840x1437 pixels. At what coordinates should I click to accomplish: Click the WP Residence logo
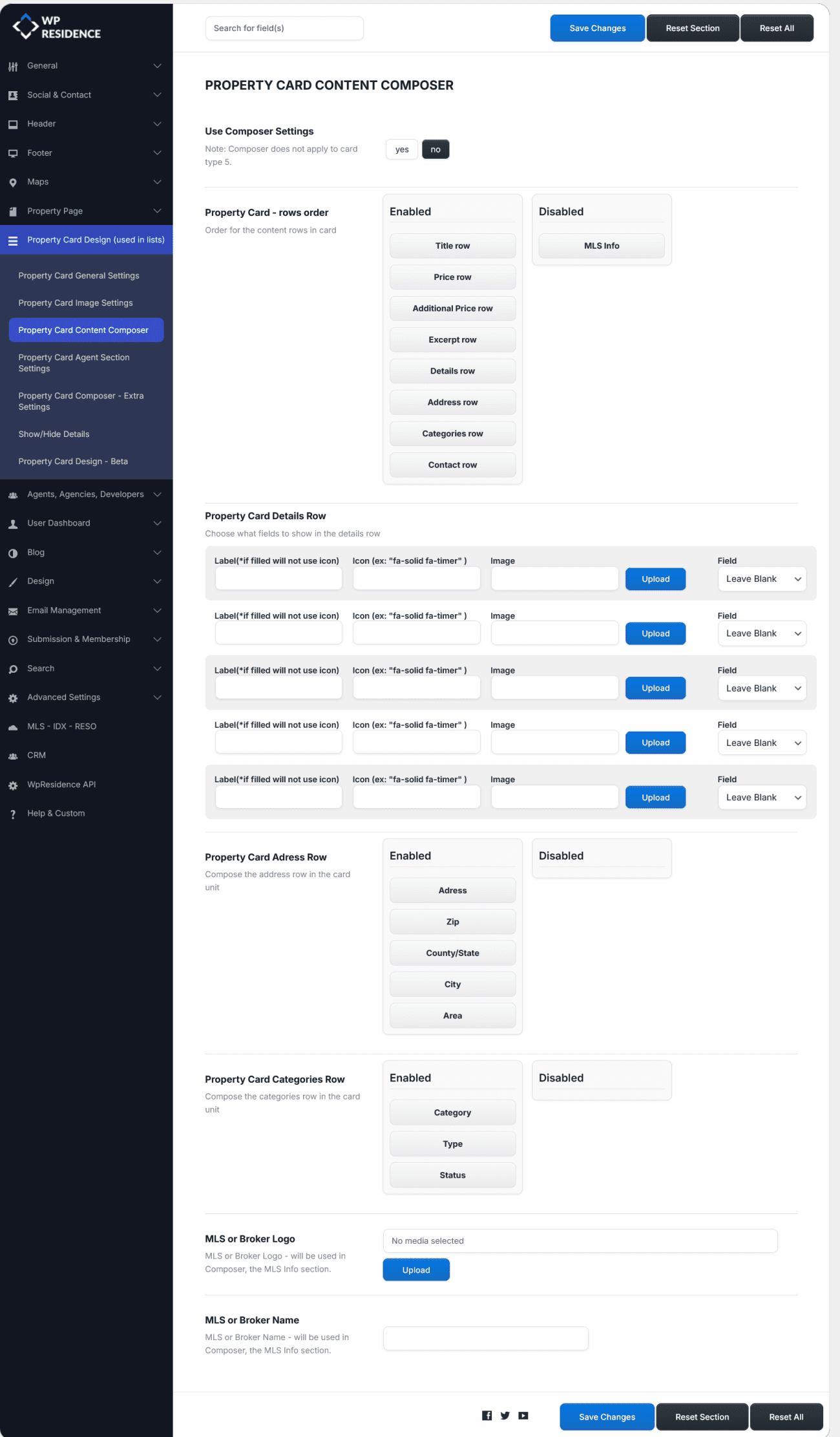click(x=57, y=27)
